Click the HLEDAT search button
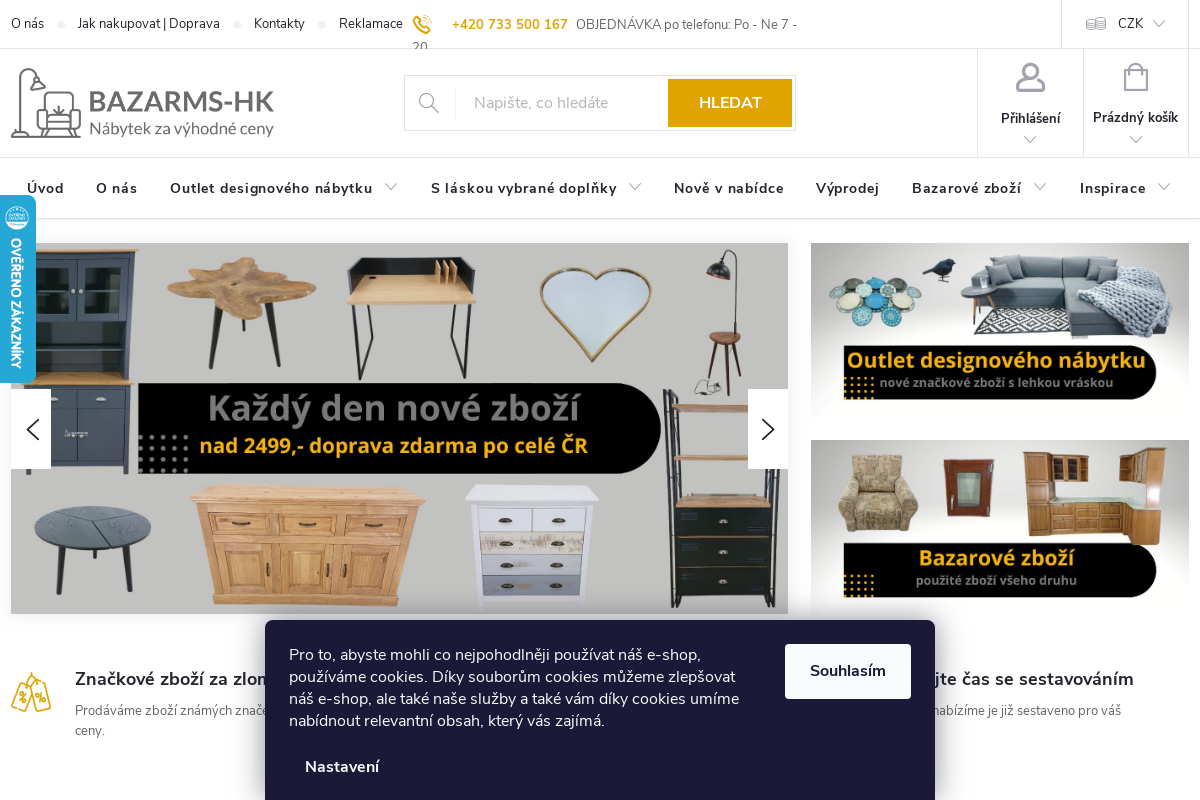 [730, 103]
